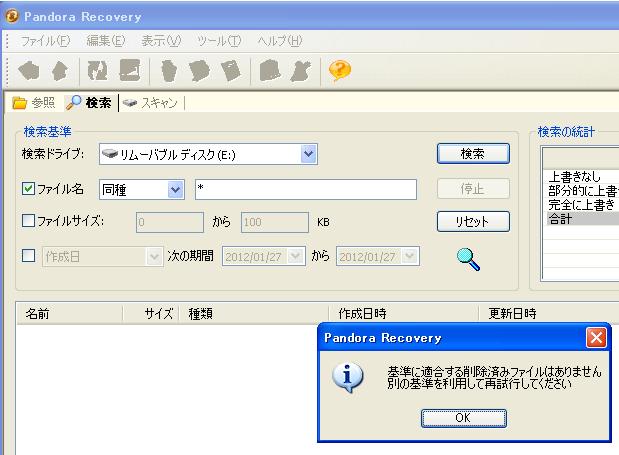Open the 編集(E) menu
Viewport: 619px width, 455px height.
(x=105, y=41)
